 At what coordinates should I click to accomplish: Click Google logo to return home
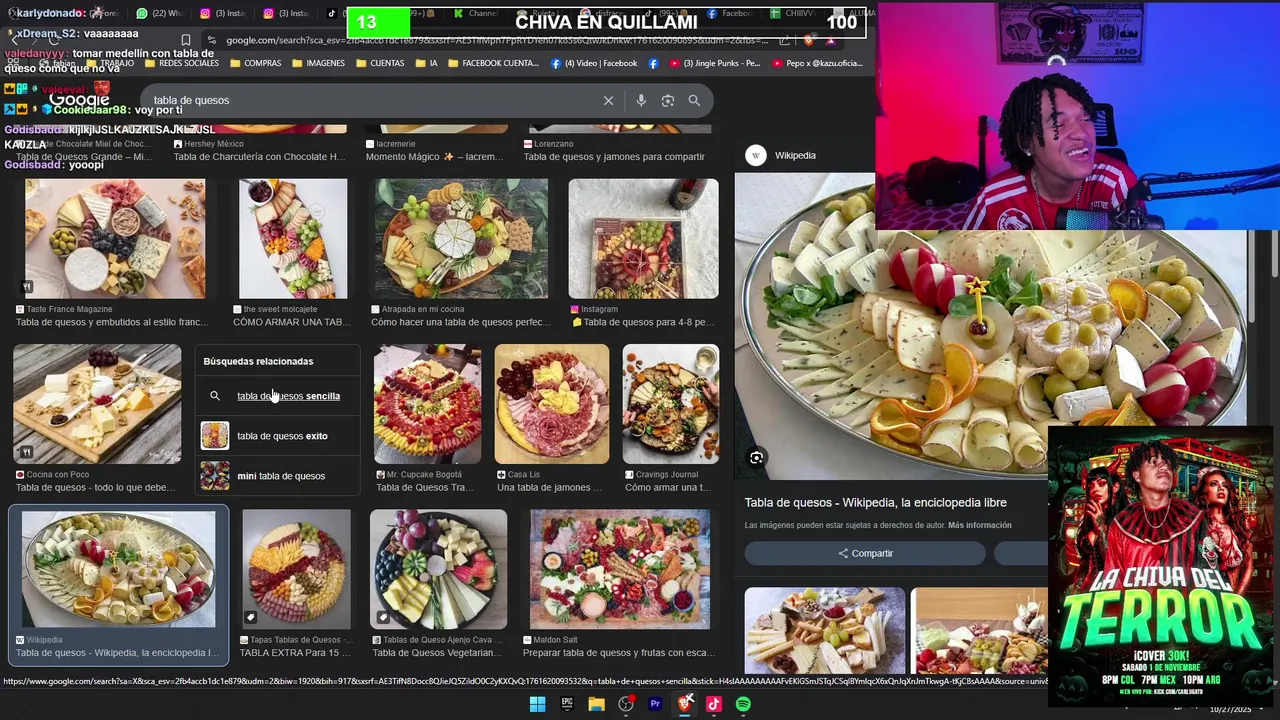point(79,100)
